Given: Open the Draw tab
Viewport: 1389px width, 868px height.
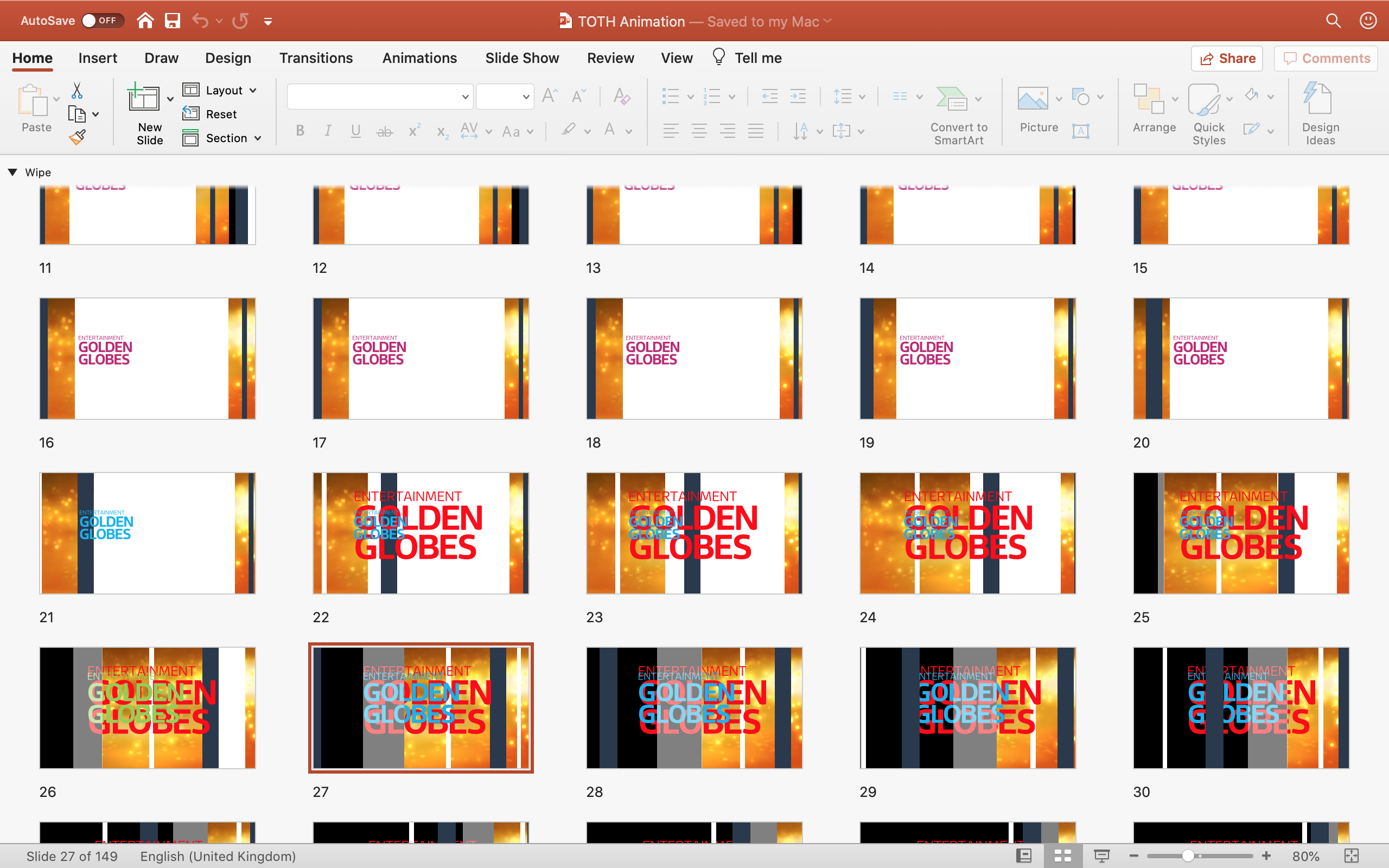Looking at the screenshot, I should point(161,58).
